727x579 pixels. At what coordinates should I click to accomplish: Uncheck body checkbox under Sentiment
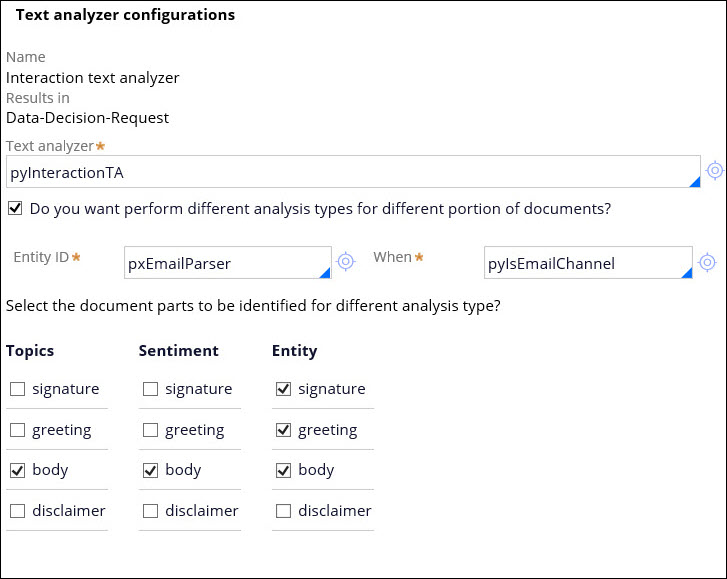(x=150, y=470)
